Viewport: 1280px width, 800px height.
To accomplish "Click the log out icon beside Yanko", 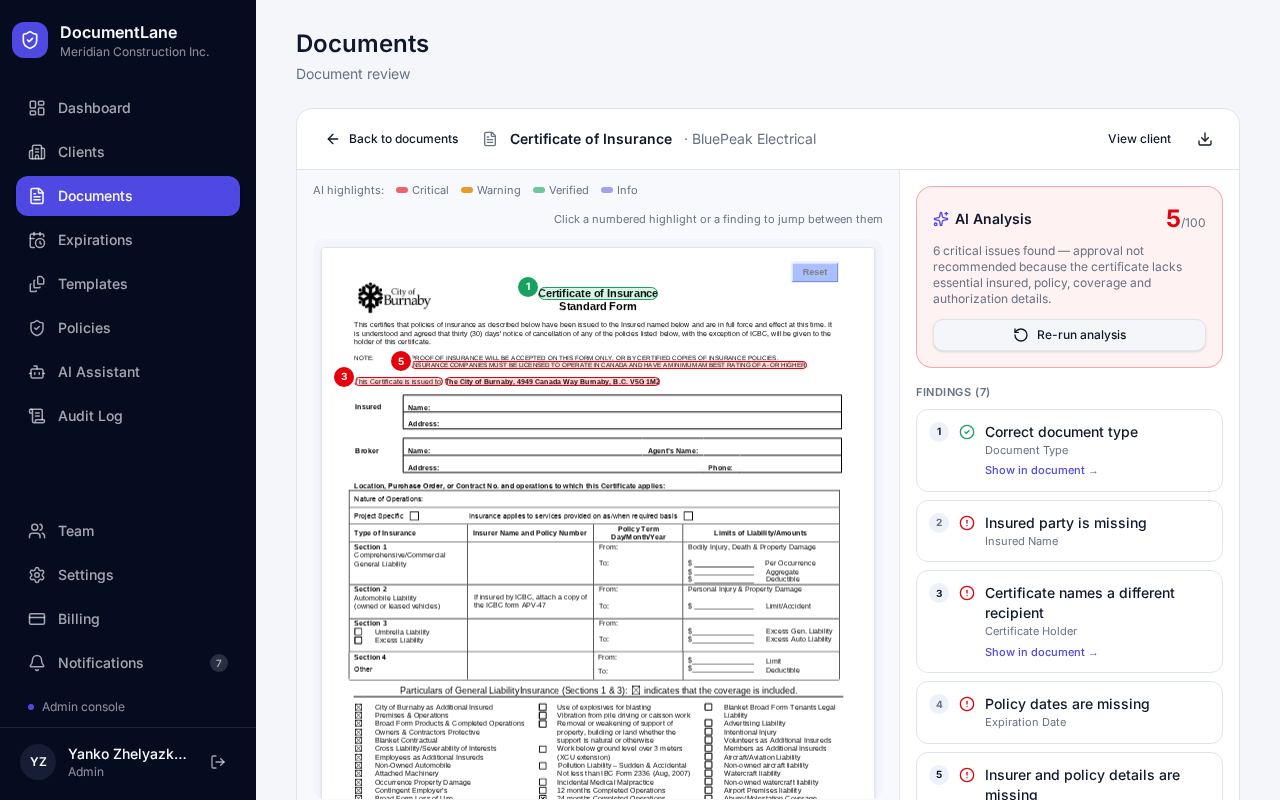I will (218, 762).
